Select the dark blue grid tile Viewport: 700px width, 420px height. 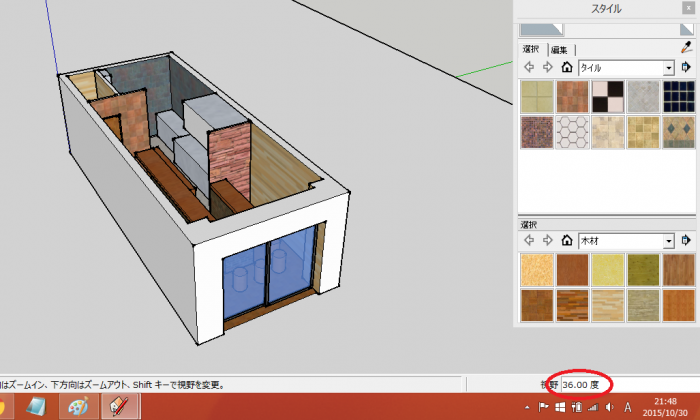click(679, 96)
